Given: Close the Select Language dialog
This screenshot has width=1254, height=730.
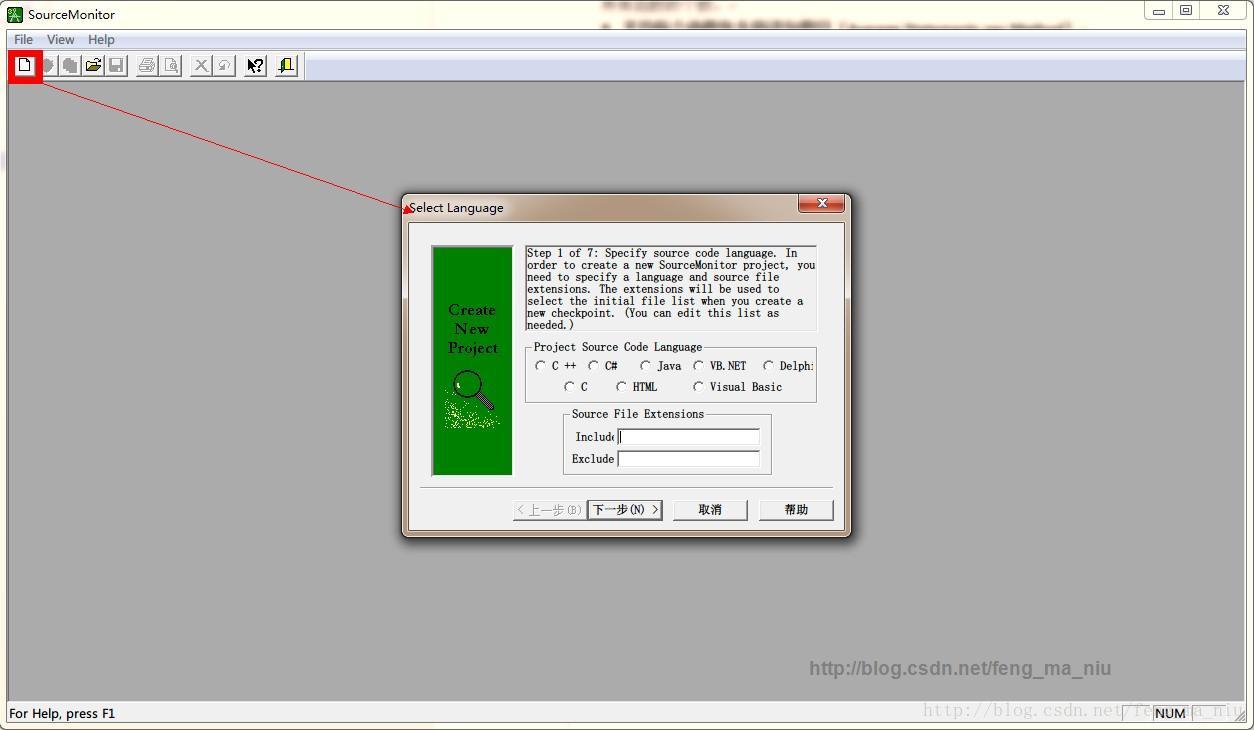Looking at the screenshot, I should (x=822, y=204).
